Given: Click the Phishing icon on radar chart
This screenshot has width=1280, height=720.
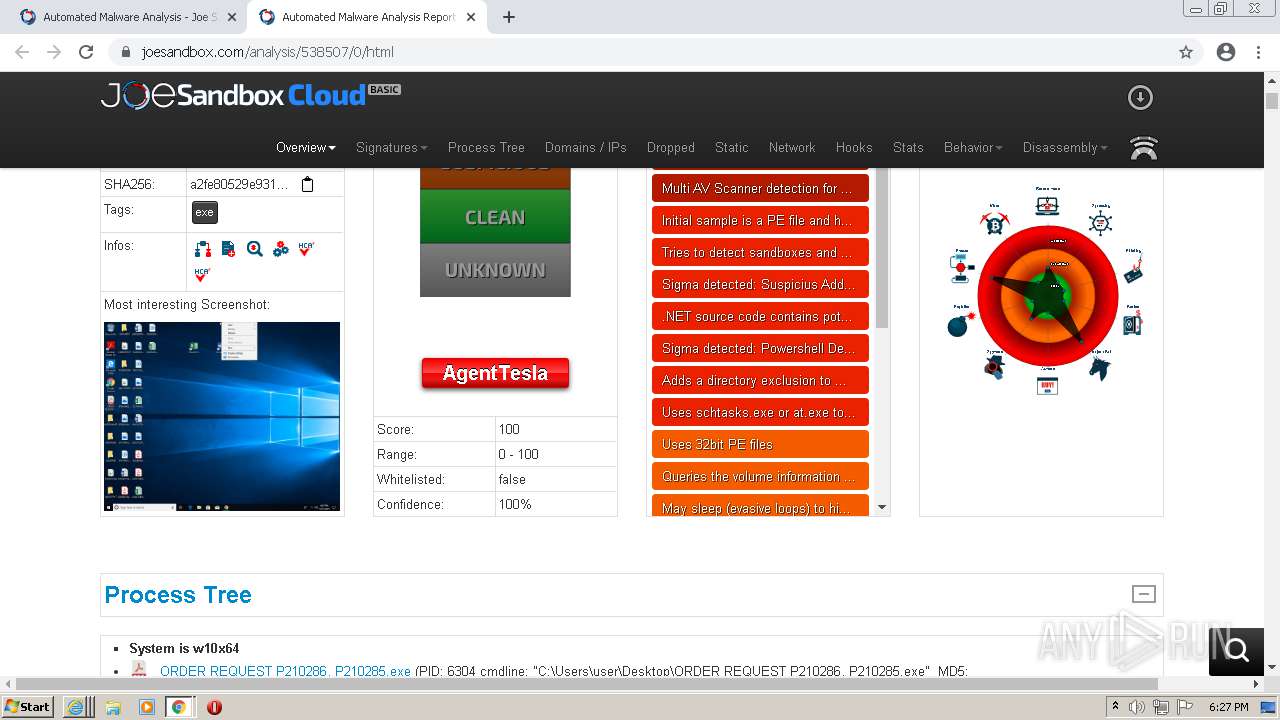Looking at the screenshot, I should click(1133, 268).
